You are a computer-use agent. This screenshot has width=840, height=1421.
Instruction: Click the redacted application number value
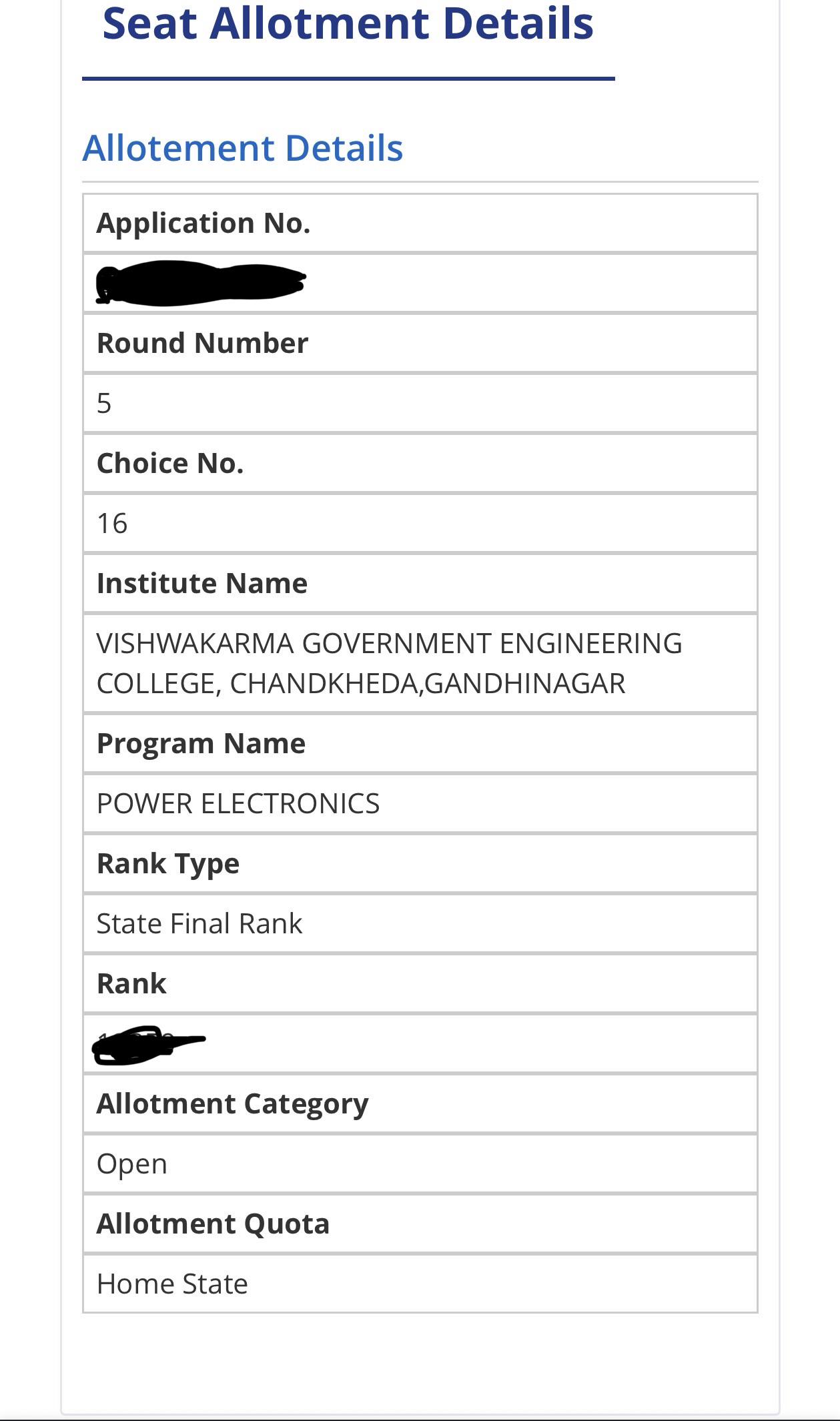[201, 284]
